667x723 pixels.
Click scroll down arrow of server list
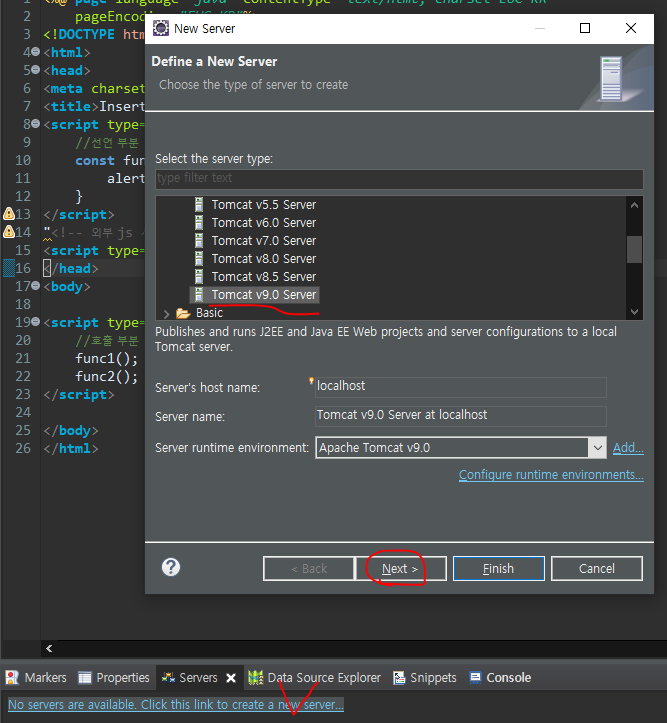634,312
